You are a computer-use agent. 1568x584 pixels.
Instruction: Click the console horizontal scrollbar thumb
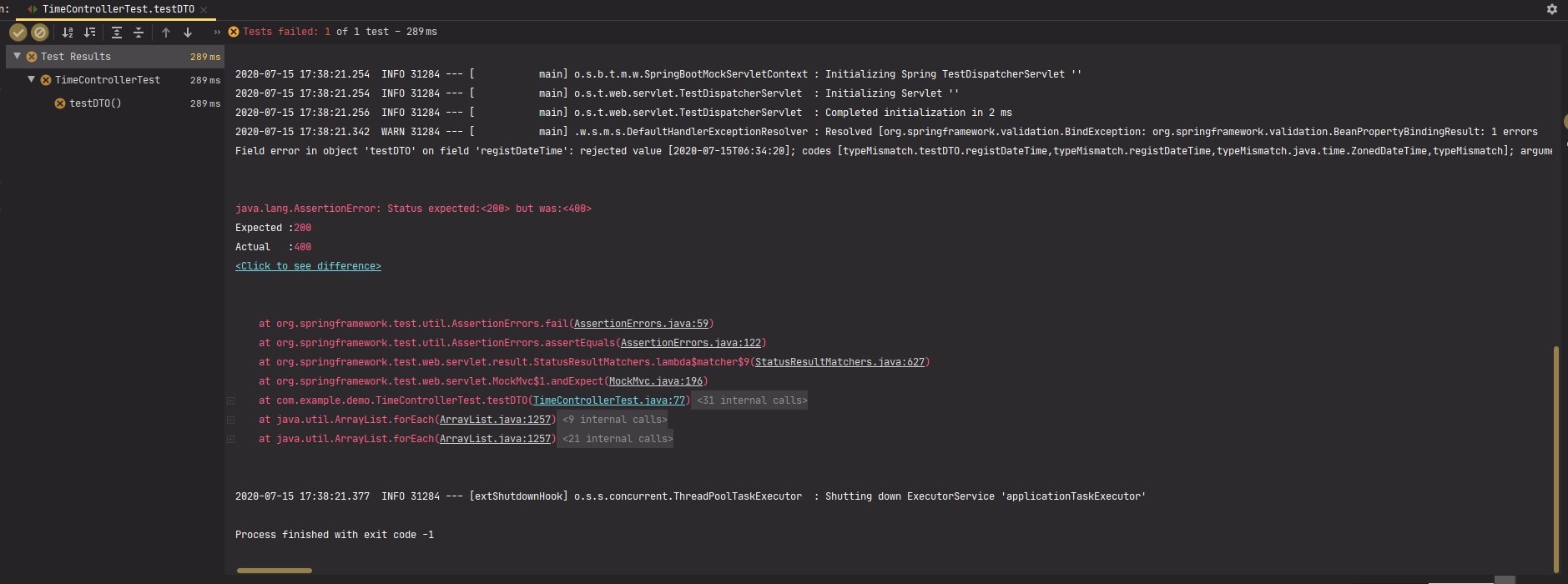[275, 571]
